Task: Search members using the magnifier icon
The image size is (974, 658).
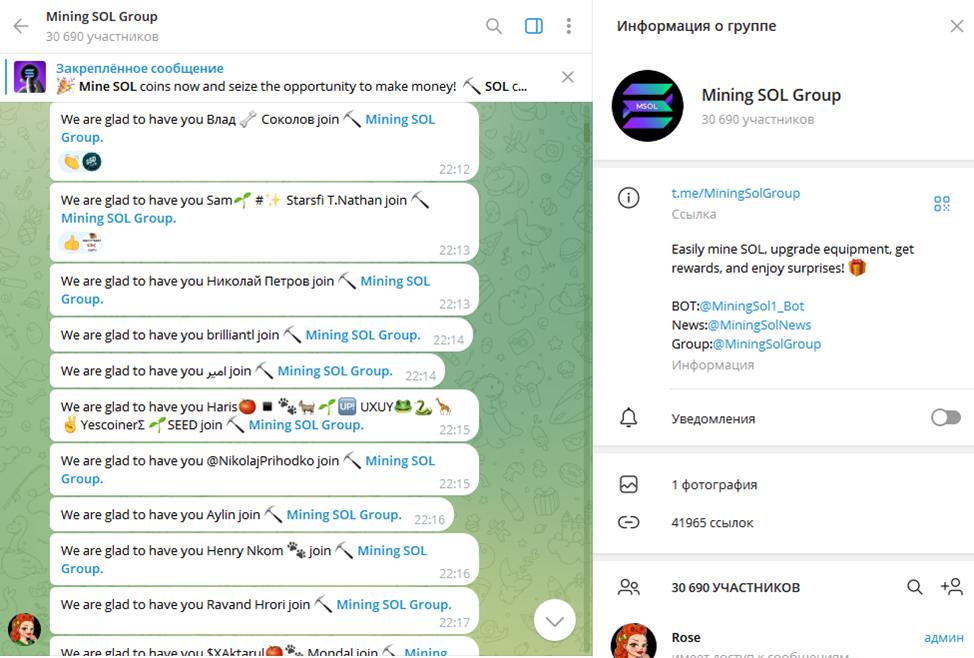Action: (914, 587)
